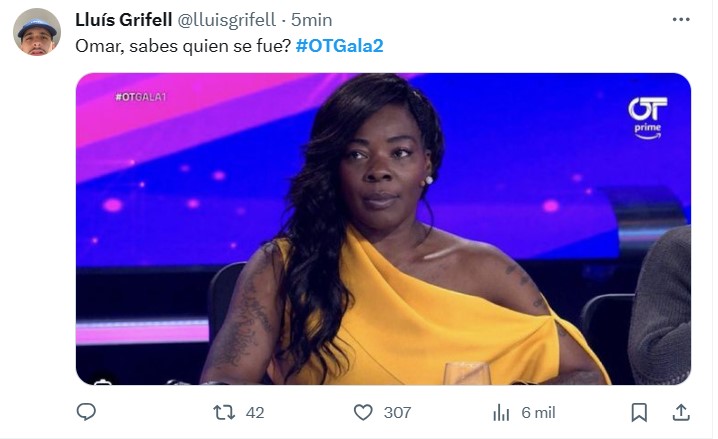This screenshot has height=439, width=718.
Task: Click the 5min timestamp
Action: coord(312,20)
